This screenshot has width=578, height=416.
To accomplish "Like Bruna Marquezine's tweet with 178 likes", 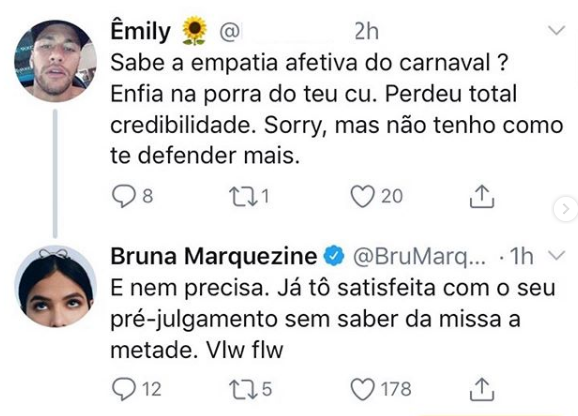I will click(x=362, y=389).
